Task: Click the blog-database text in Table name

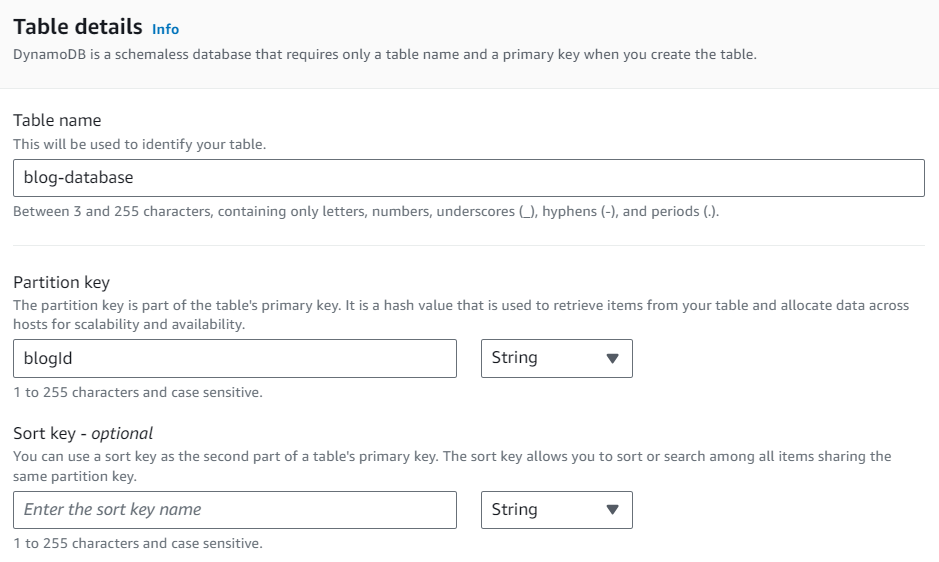Action: 78,178
